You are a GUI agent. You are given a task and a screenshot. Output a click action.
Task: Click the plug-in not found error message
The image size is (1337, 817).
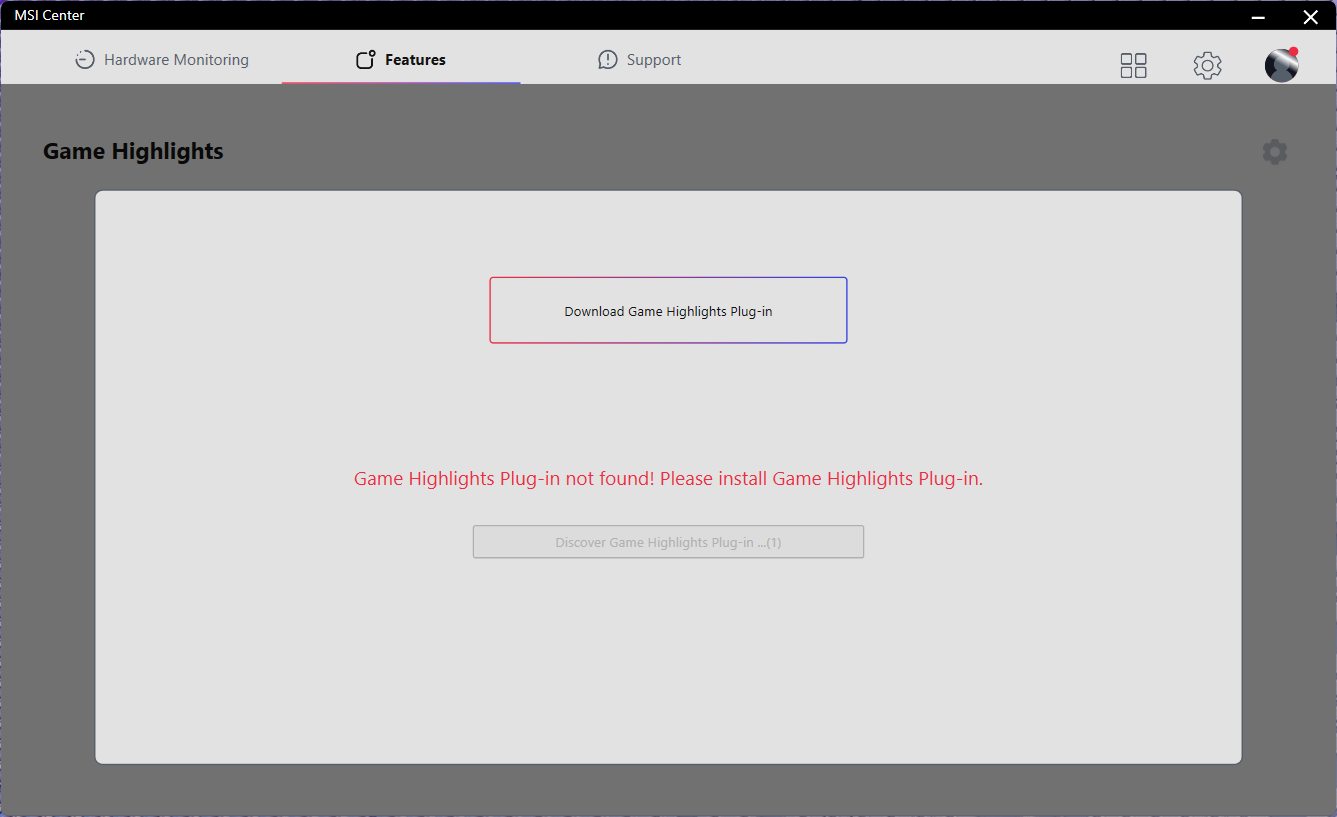pos(668,479)
